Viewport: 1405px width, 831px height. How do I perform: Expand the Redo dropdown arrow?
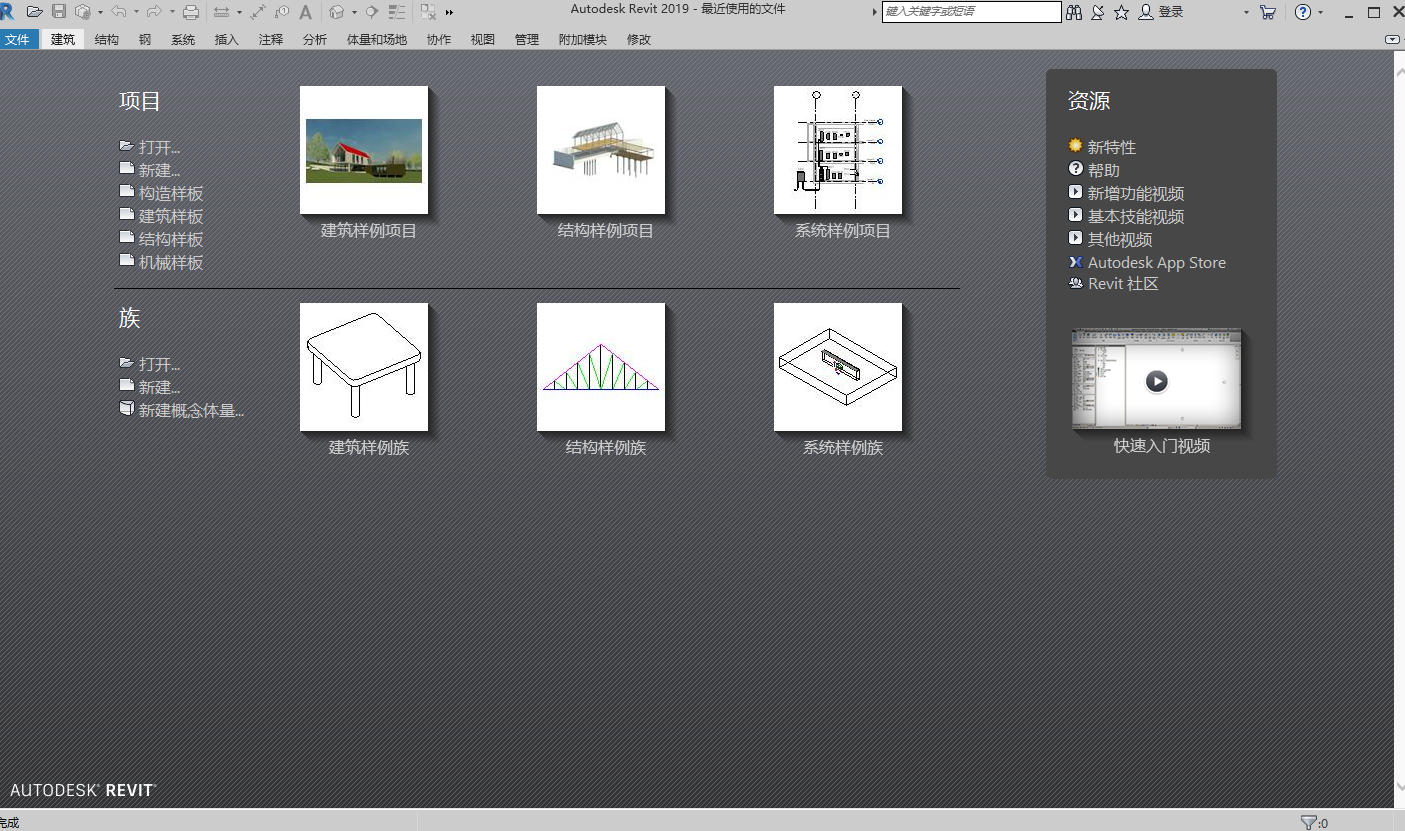tap(172, 12)
